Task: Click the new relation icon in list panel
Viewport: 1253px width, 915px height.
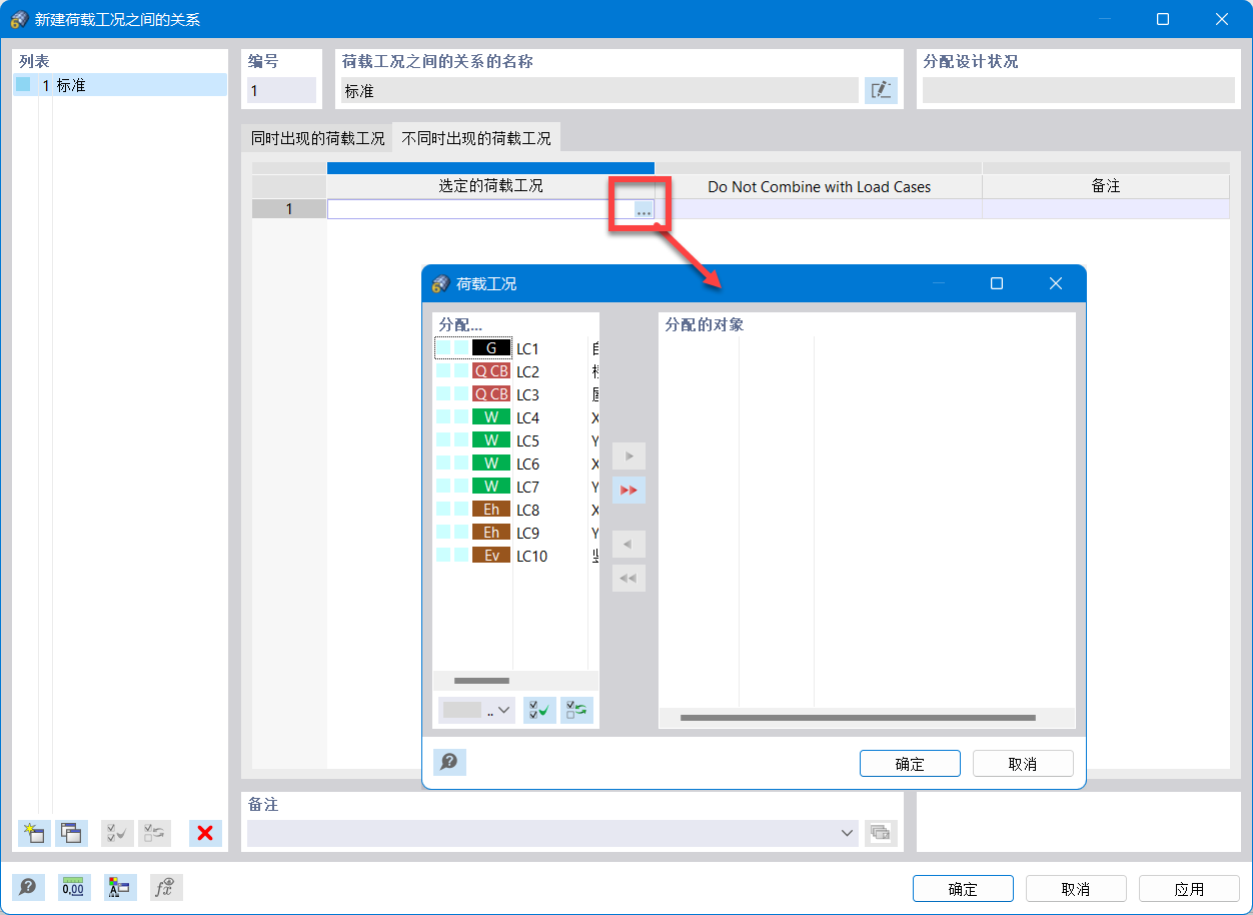Action: point(34,832)
